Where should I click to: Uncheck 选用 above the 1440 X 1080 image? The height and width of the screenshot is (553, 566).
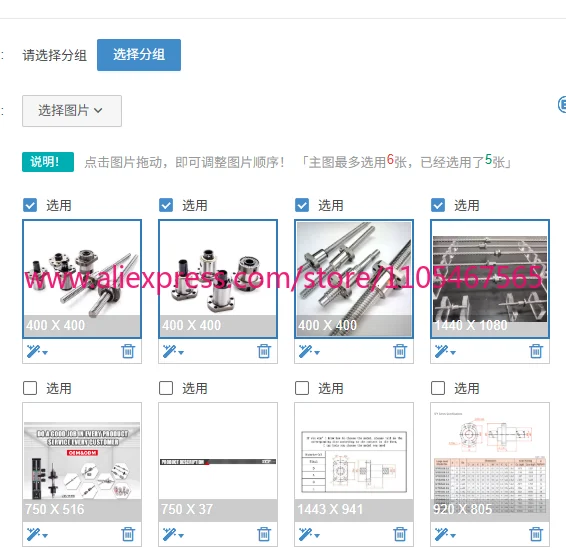click(438, 205)
